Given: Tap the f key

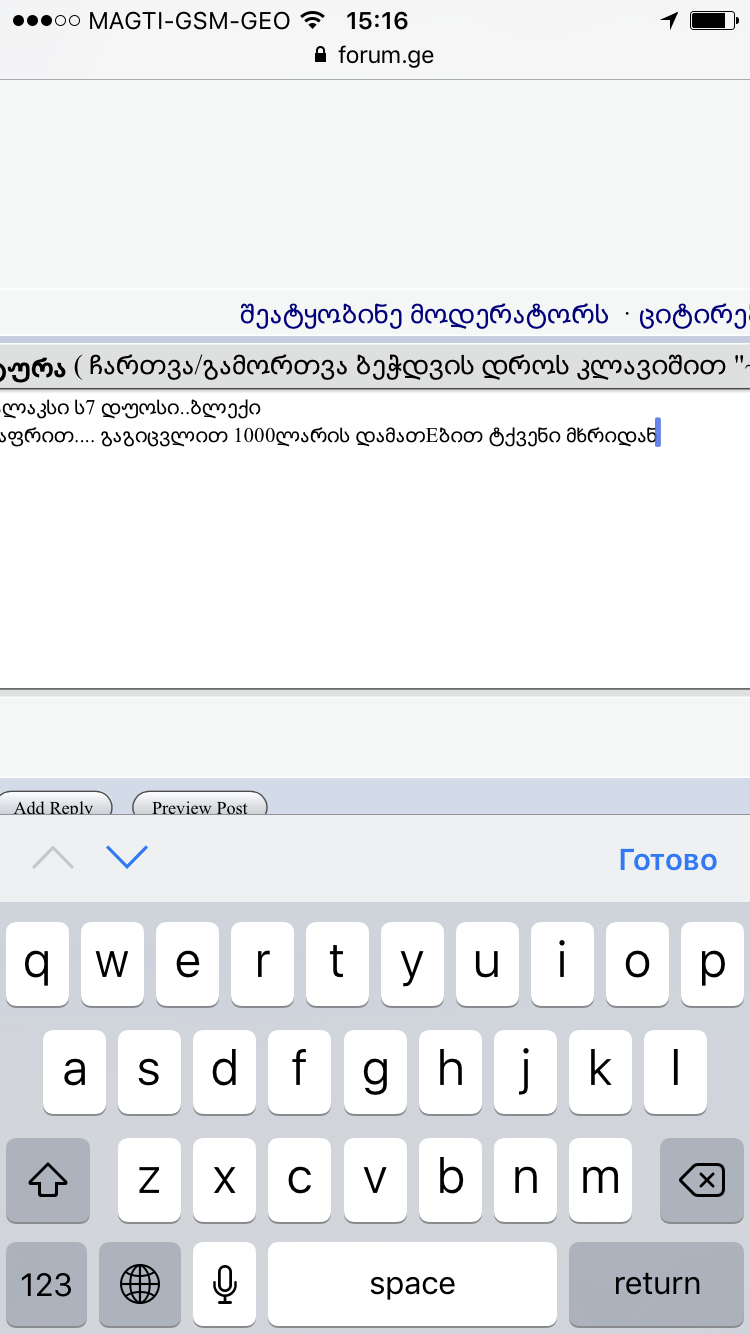Looking at the screenshot, I should [x=300, y=1072].
